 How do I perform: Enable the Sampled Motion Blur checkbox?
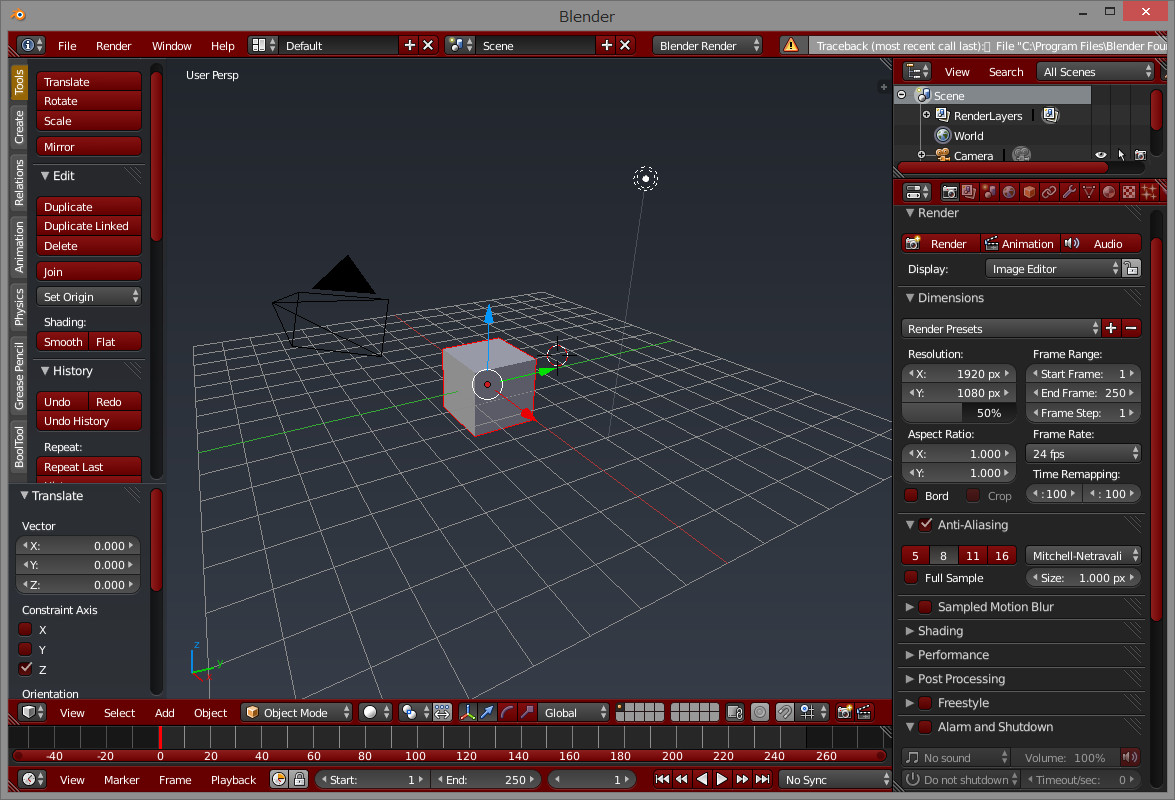[926, 607]
